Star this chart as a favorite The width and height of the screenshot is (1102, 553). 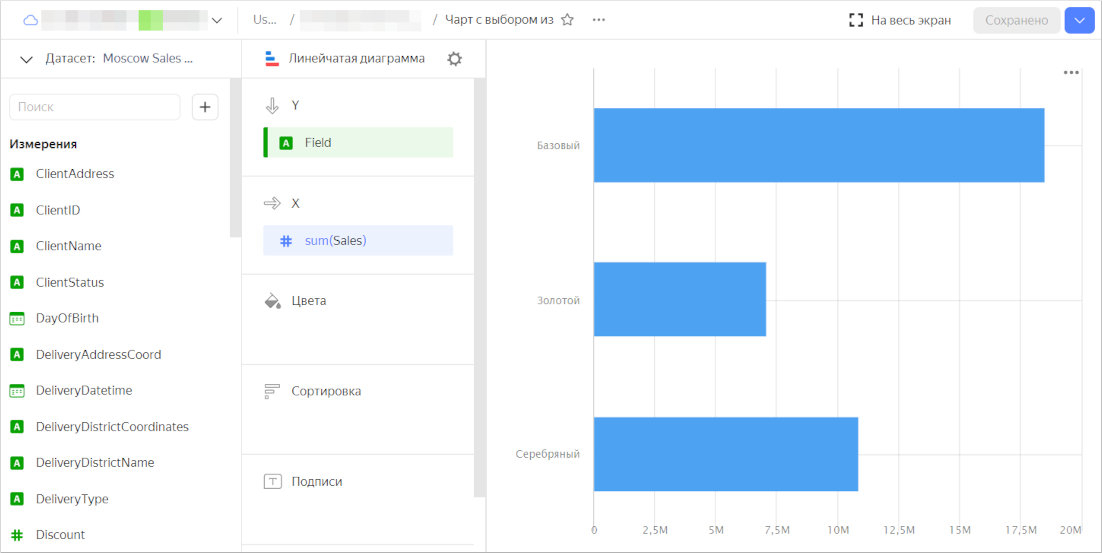[568, 20]
